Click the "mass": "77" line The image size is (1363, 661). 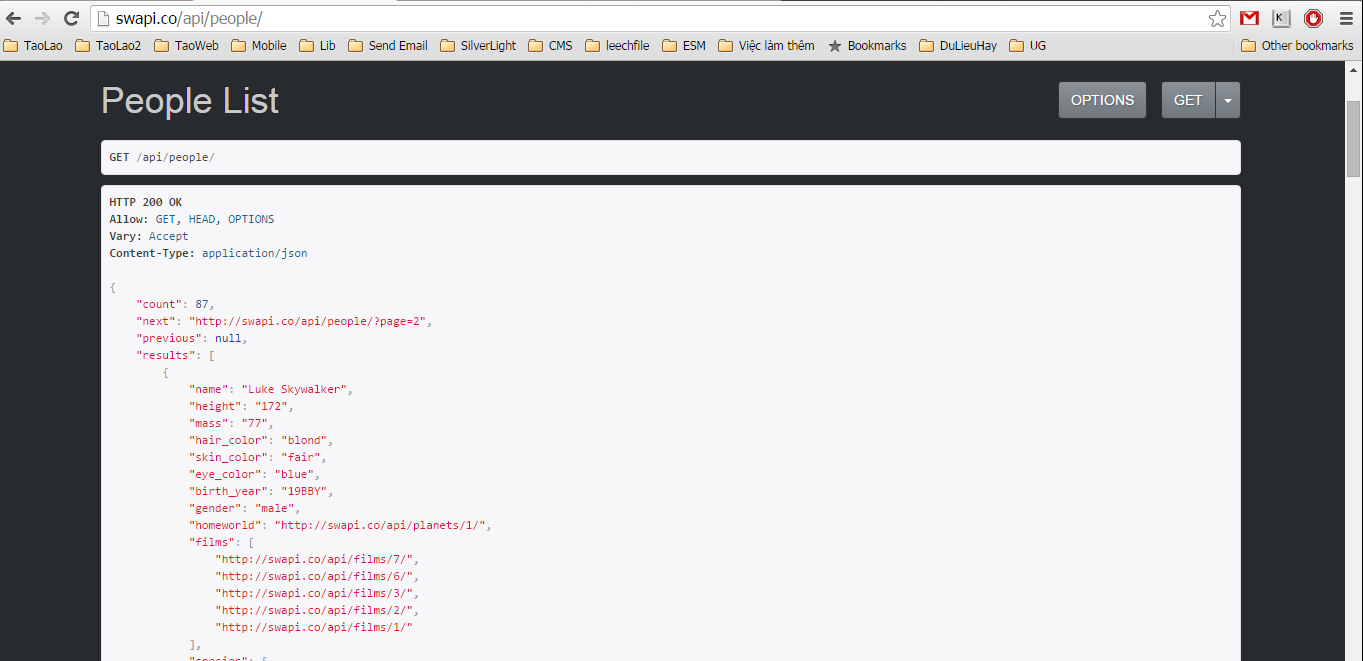[231, 423]
